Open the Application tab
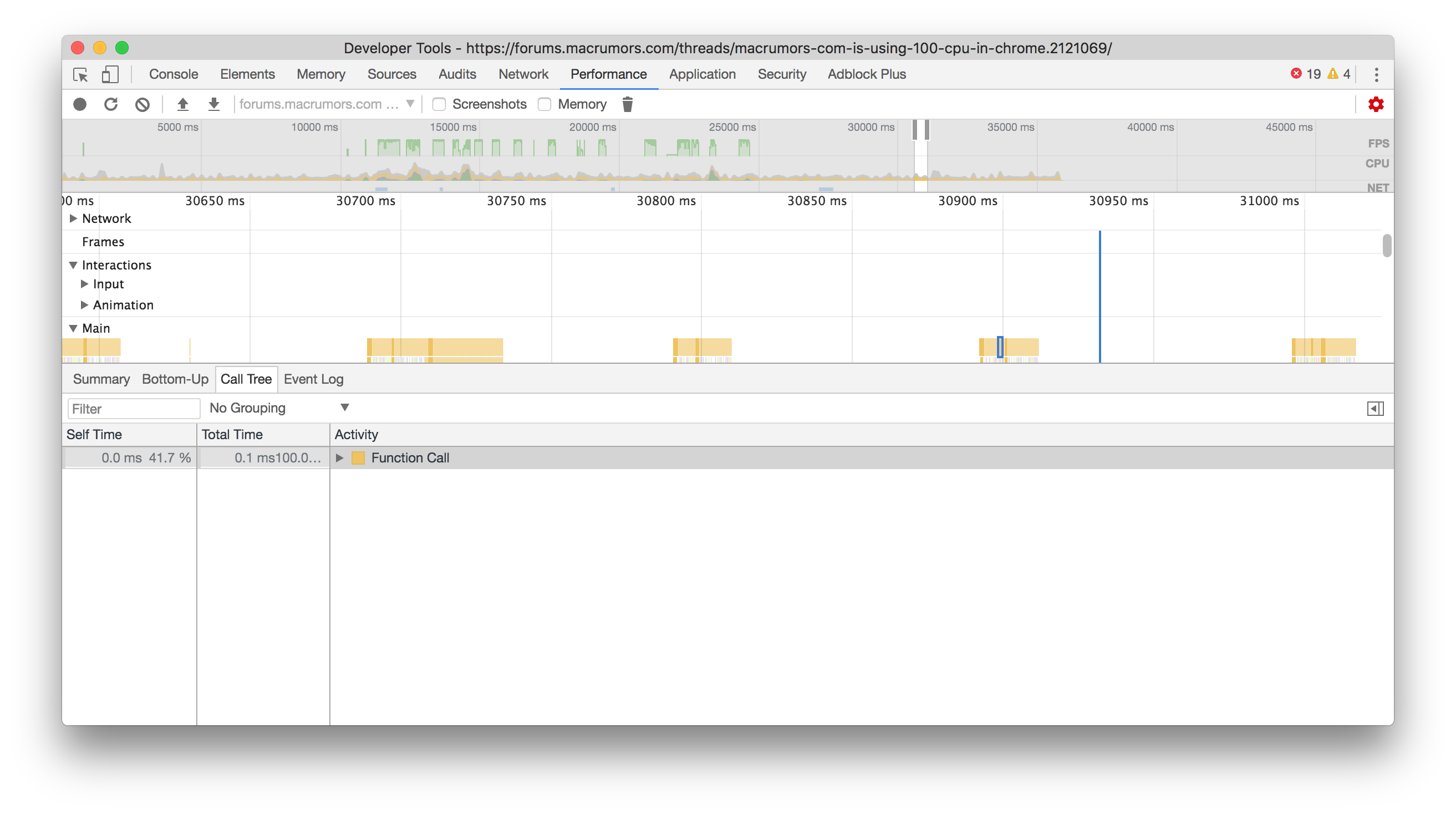The width and height of the screenshot is (1456, 814). coord(702,74)
